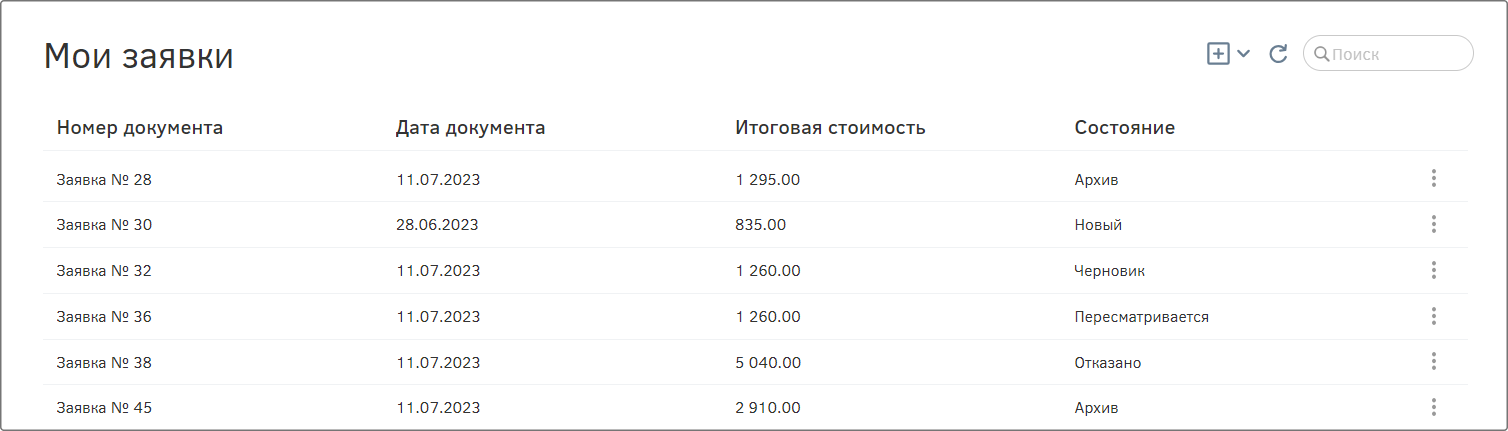Open the three-dot menu for Заявка № 30
1508x431 pixels.
click(x=1434, y=224)
